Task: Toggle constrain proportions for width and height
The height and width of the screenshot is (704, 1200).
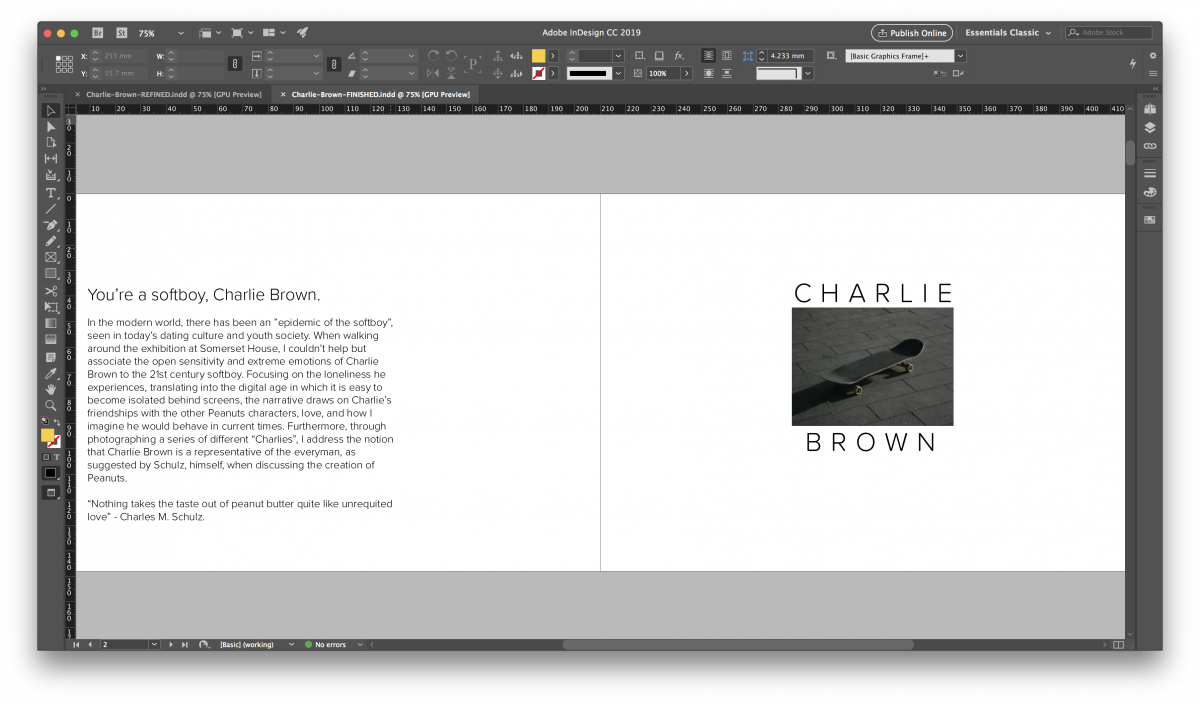Action: 235,64
